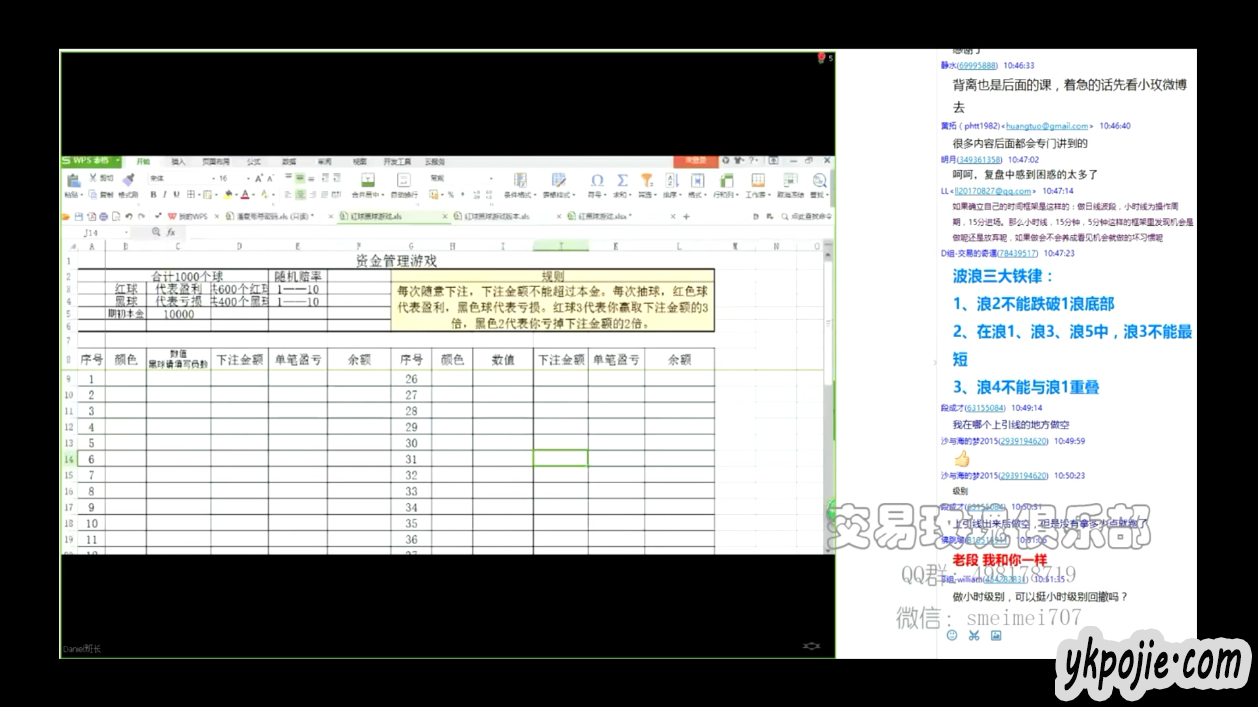Toggle underline formatting
Viewport: 1258px width, 707px height.
coord(177,195)
